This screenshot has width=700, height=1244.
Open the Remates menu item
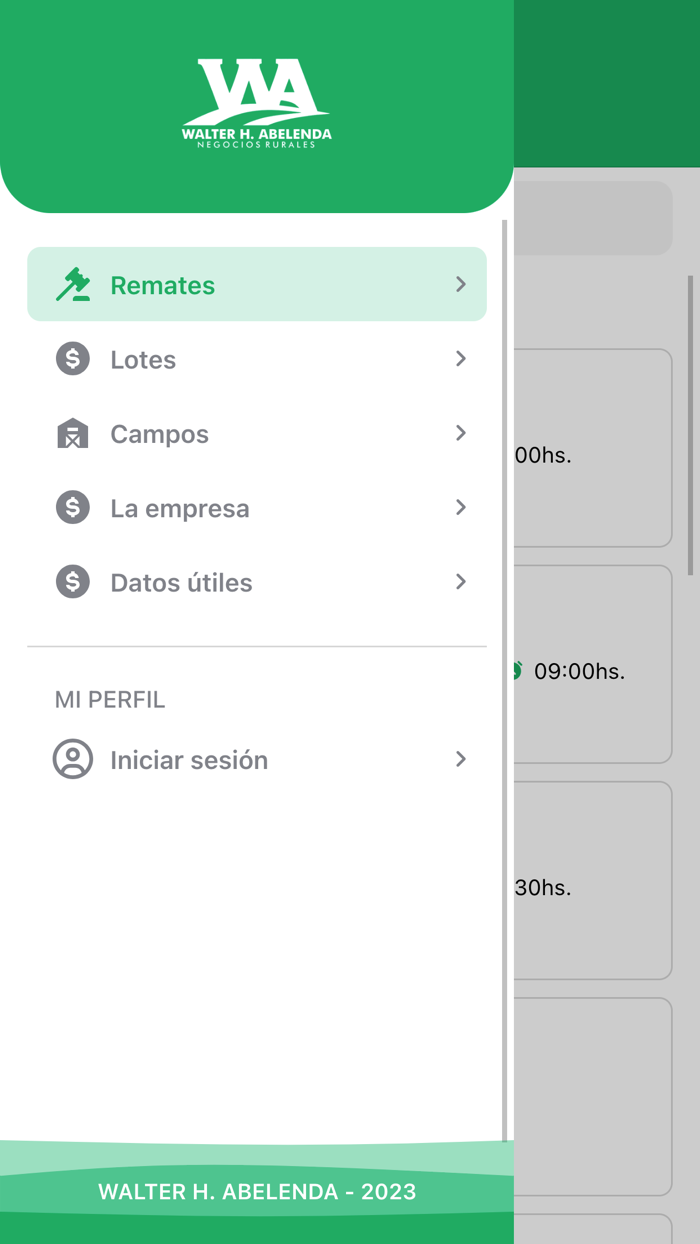tap(163, 286)
